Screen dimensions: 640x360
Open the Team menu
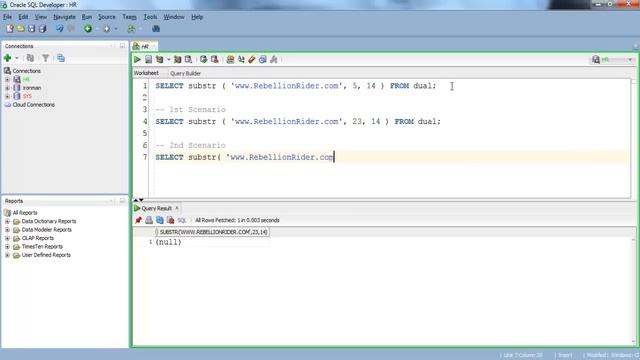[129, 17]
